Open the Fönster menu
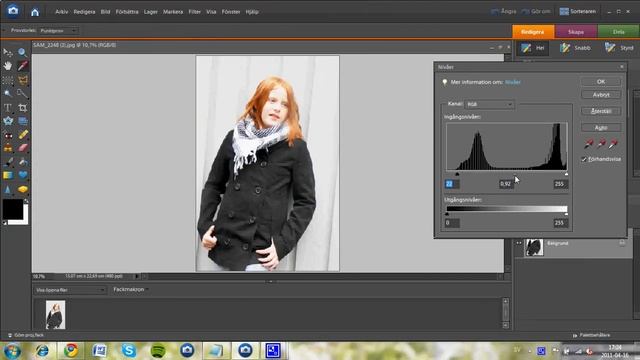Image resolution: width=640 pixels, height=360 pixels. tap(231, 12)
